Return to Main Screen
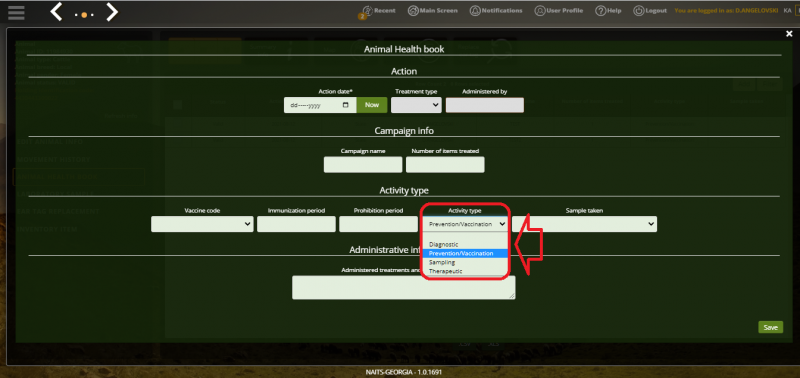The image size is (800, 378). 433,11
